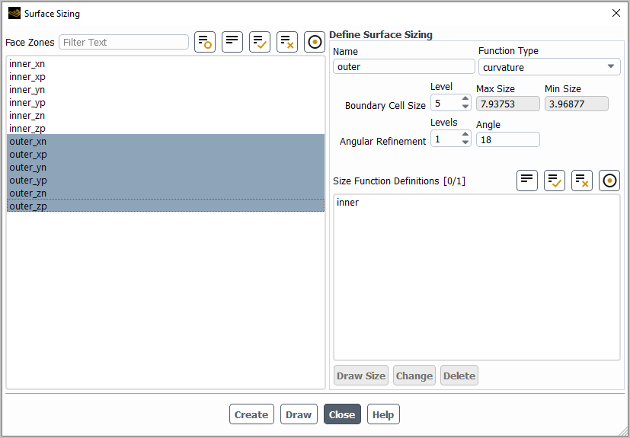
Task: Open Help for Surface Sizing
Action: tap(383, 415)
